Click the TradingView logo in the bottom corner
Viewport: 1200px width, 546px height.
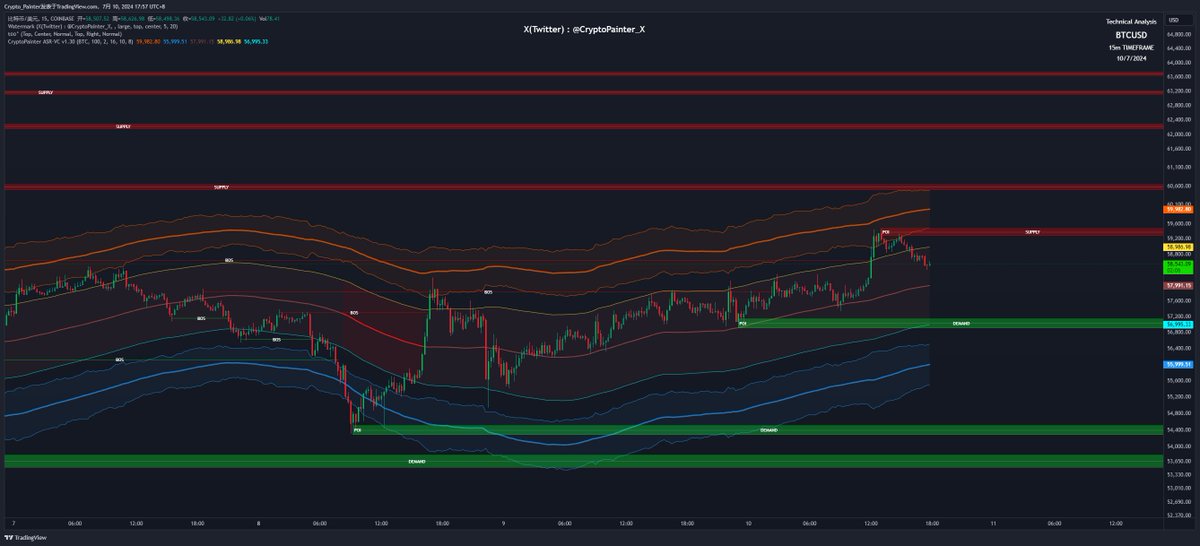pyautogui.click(x=27, y=537)
